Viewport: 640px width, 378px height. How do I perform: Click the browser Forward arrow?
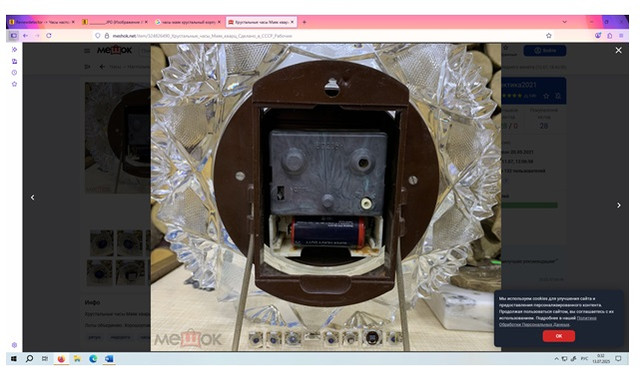[37, 36]
